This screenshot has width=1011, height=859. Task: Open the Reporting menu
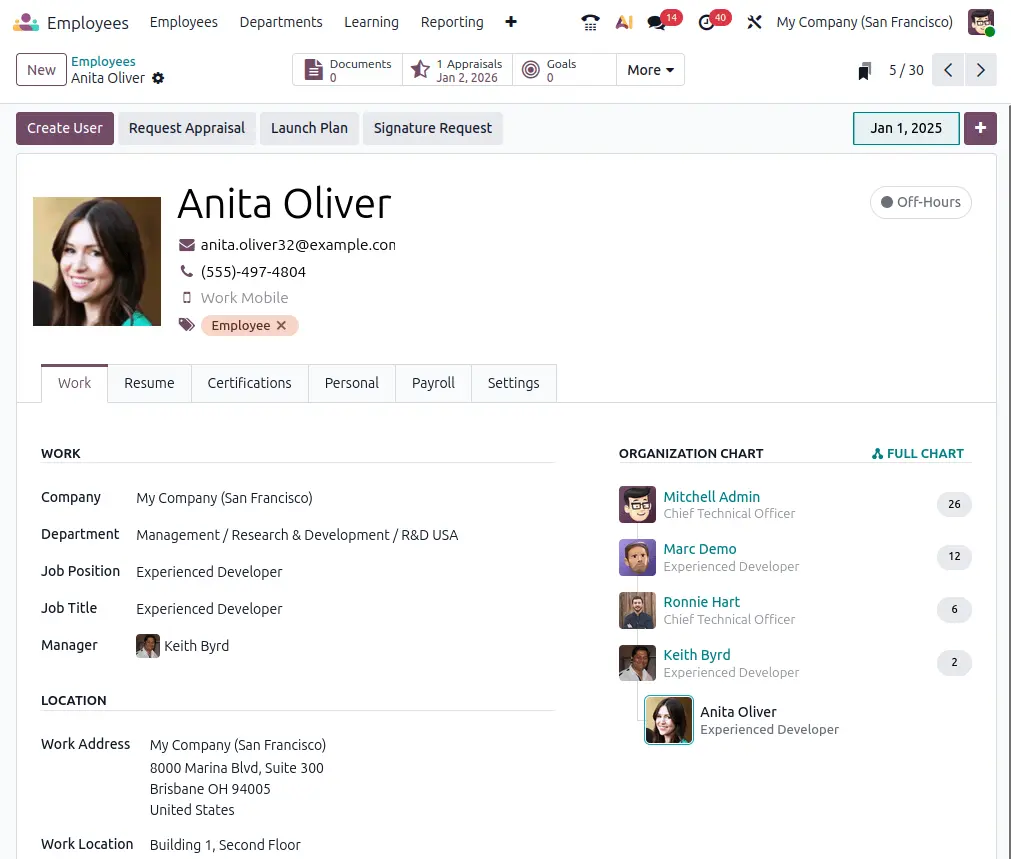(x=451, y=22)
